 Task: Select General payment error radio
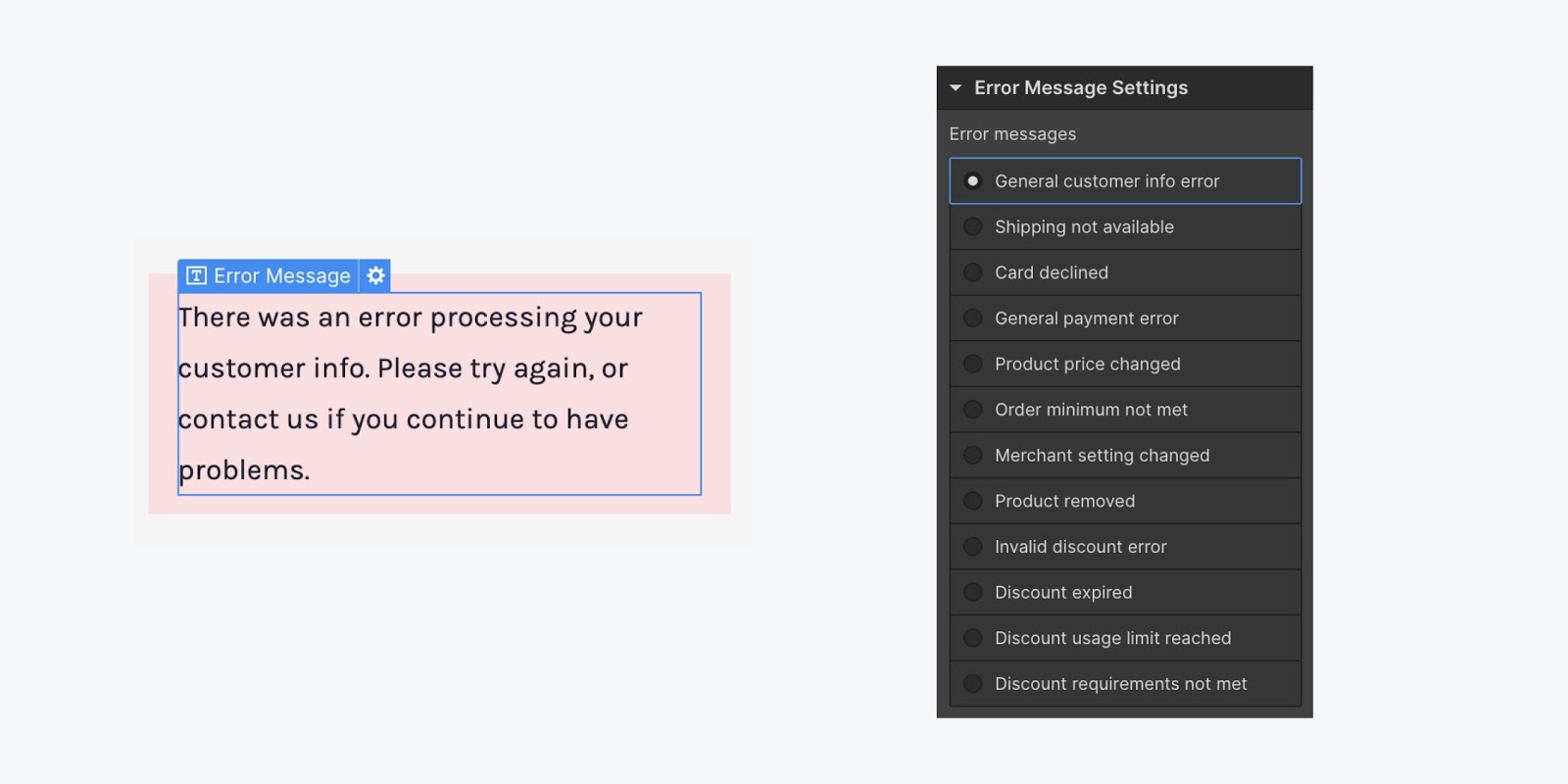coord(972,318)
